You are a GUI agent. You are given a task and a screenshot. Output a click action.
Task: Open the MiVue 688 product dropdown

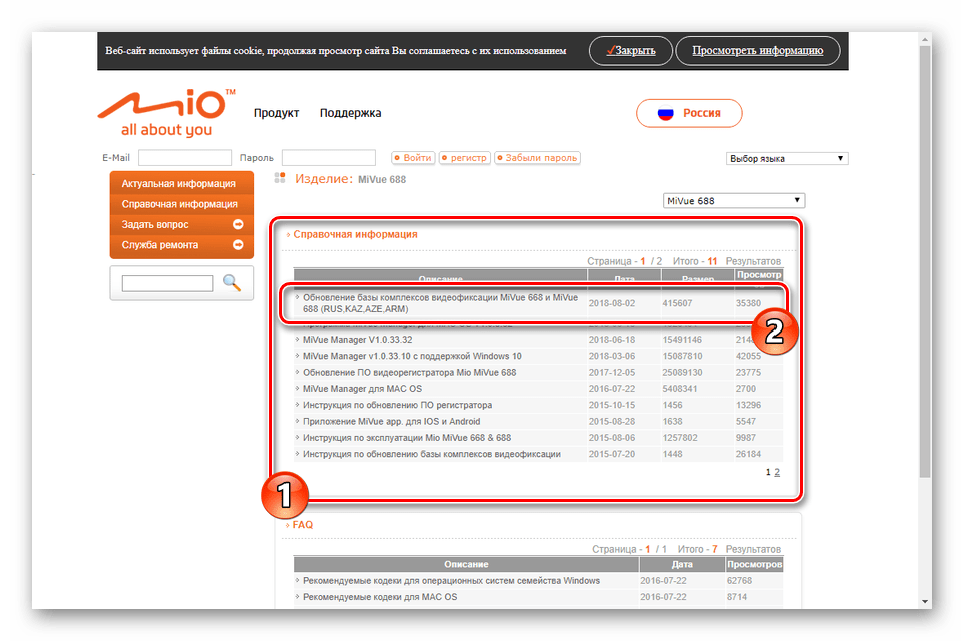(x=733, y=201)
